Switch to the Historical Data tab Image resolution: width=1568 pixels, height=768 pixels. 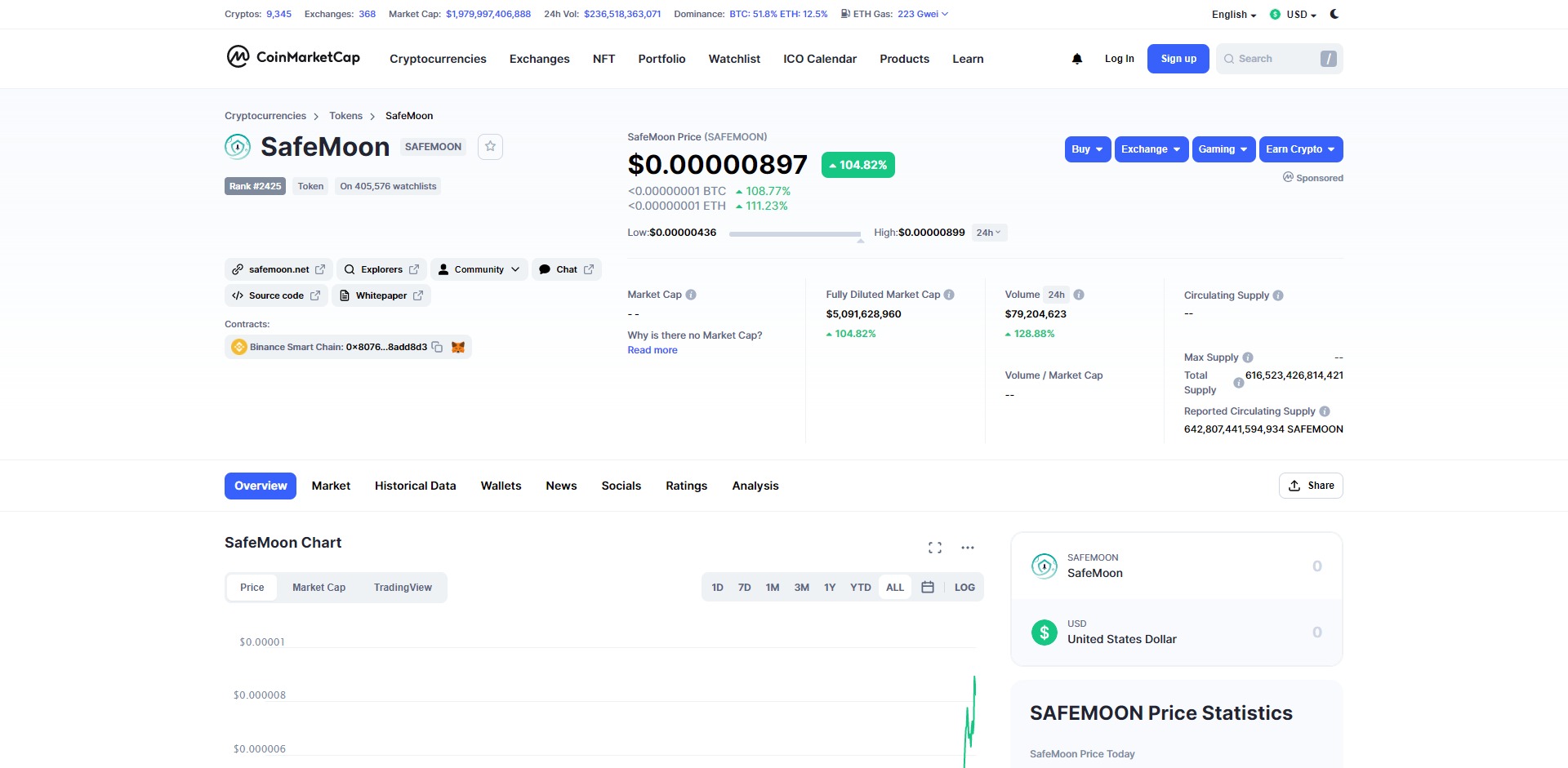coord(416,486)
